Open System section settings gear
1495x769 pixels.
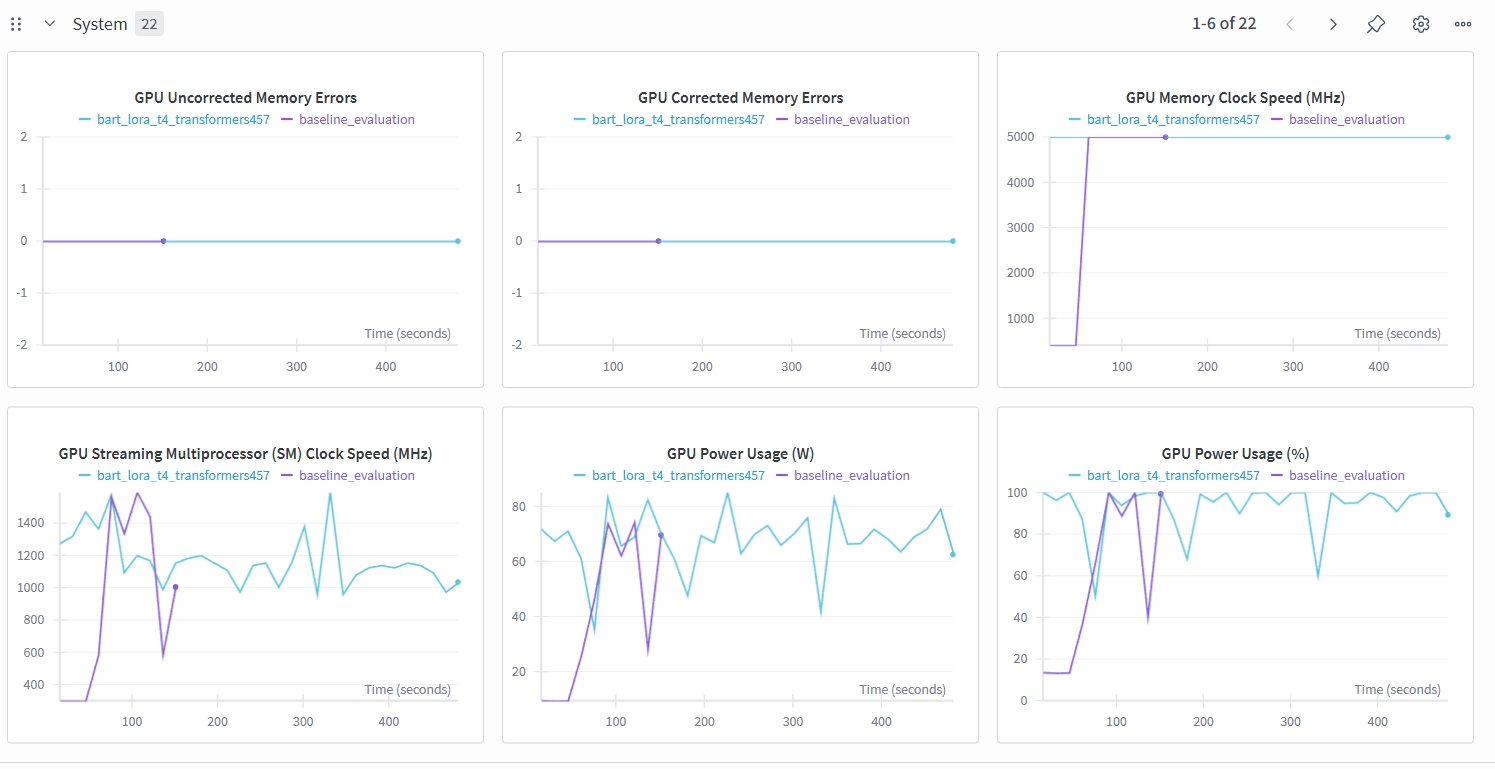pos(1420,24)
